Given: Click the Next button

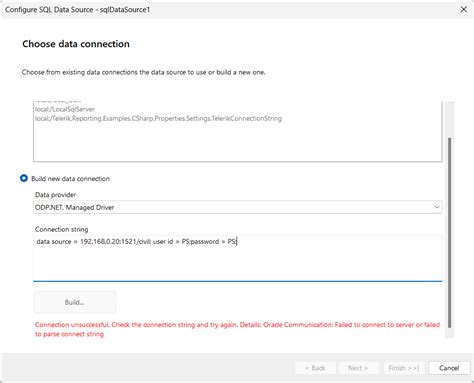Looking at the screenshot, I should pos(358,368).
